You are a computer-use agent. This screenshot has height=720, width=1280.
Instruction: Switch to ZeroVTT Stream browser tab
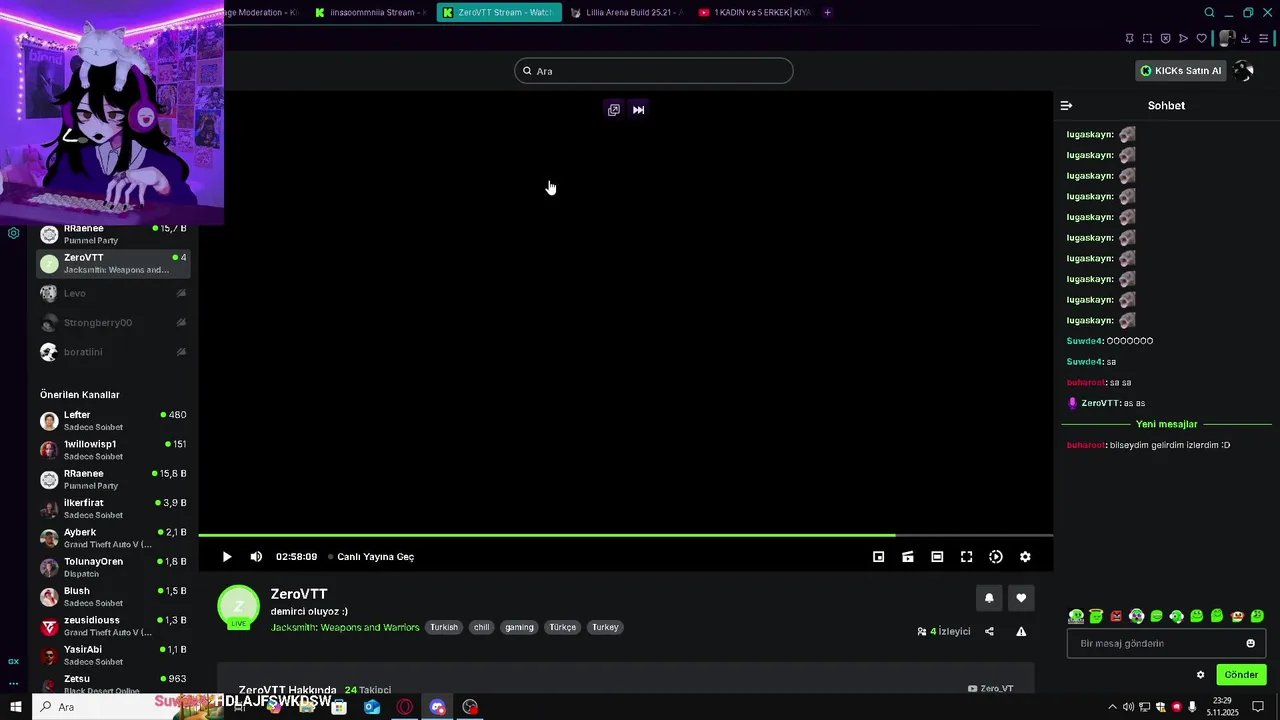(x=499, y=12)
